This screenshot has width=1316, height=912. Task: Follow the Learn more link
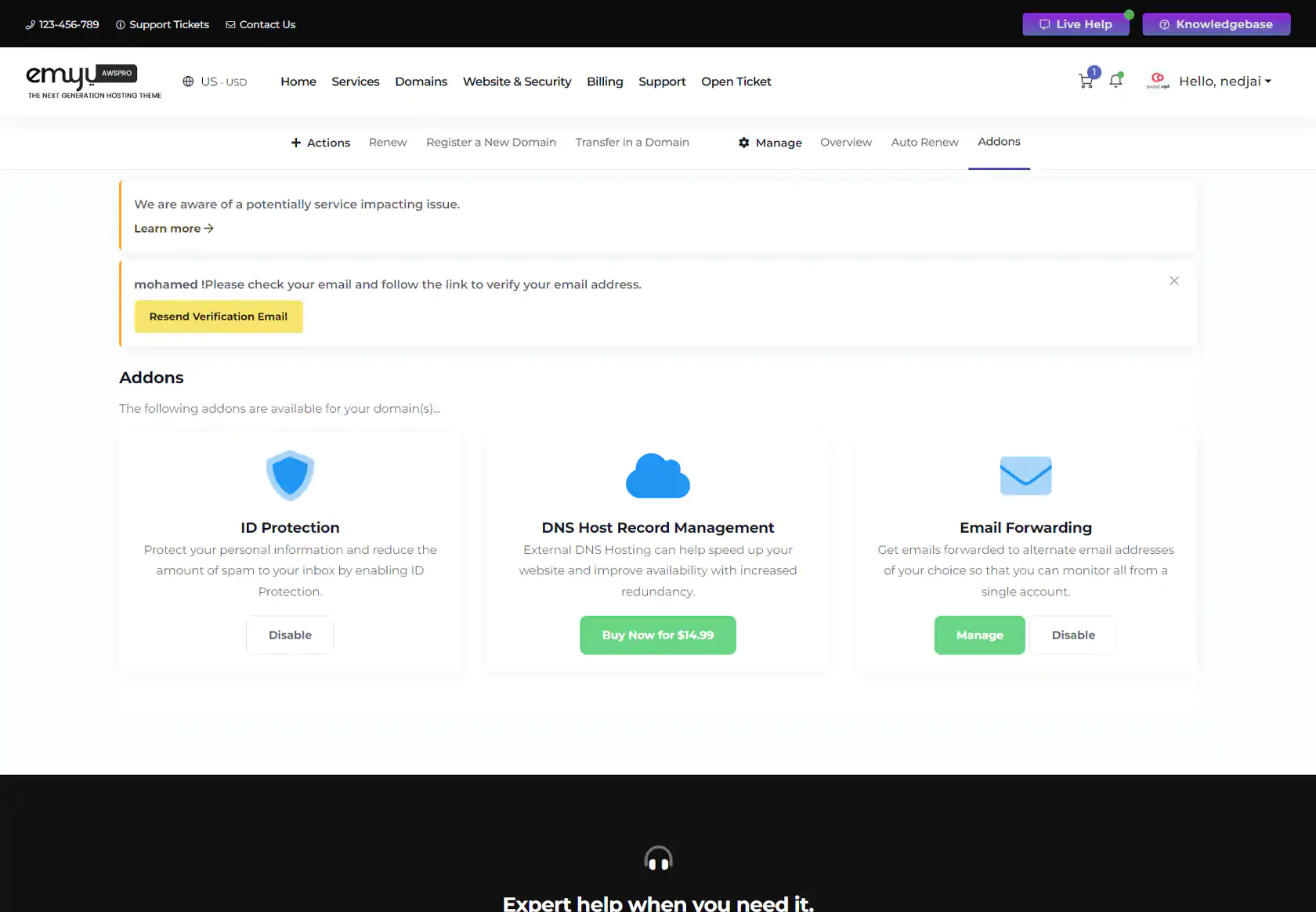[174, 229]
